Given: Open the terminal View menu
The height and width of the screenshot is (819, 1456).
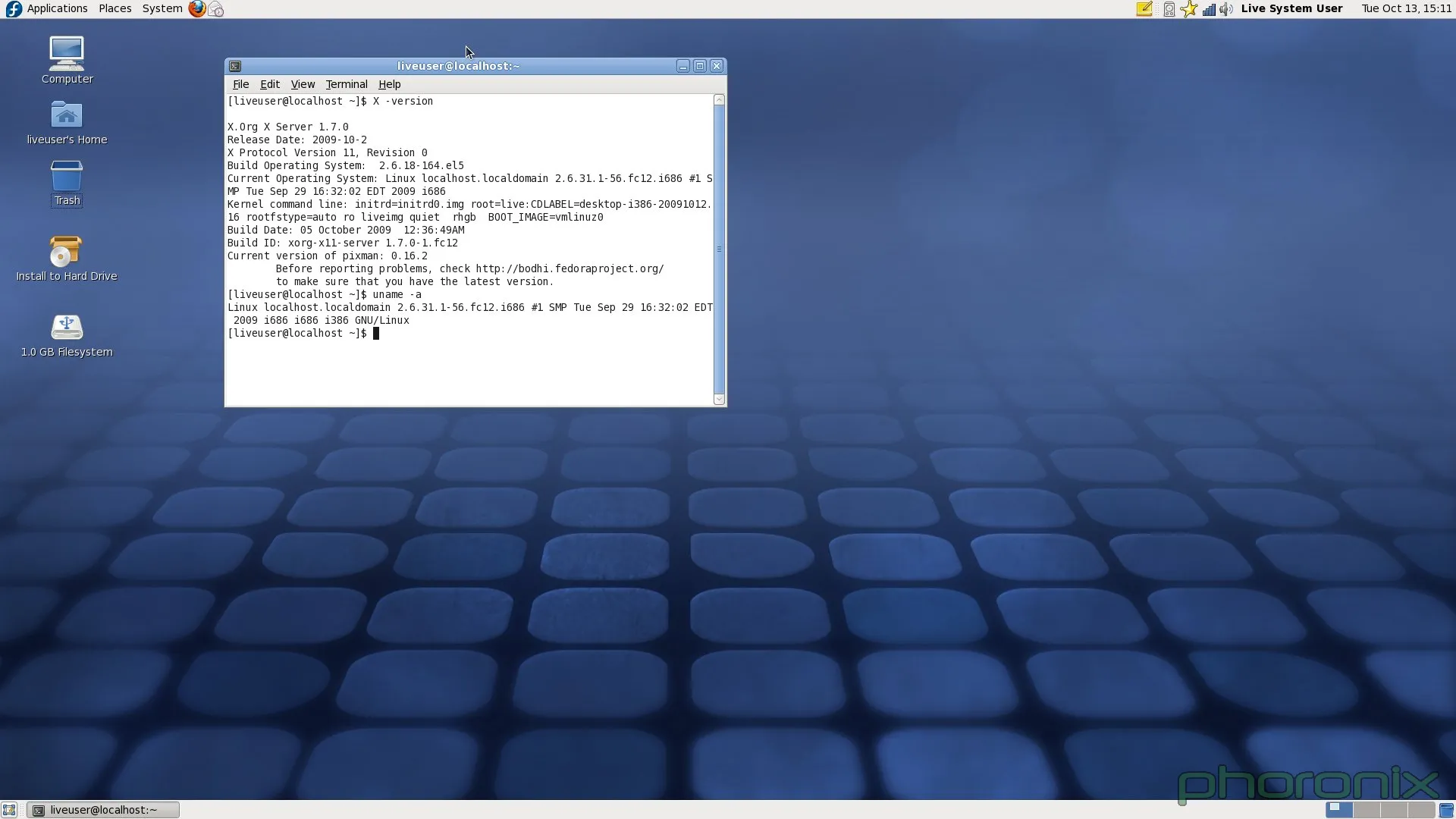Looking at the screenshot, I should tap(303, 84).
